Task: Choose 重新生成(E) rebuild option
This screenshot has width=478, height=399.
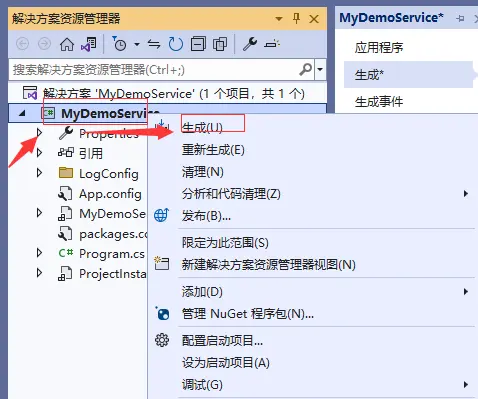Action: click(213, 150)
